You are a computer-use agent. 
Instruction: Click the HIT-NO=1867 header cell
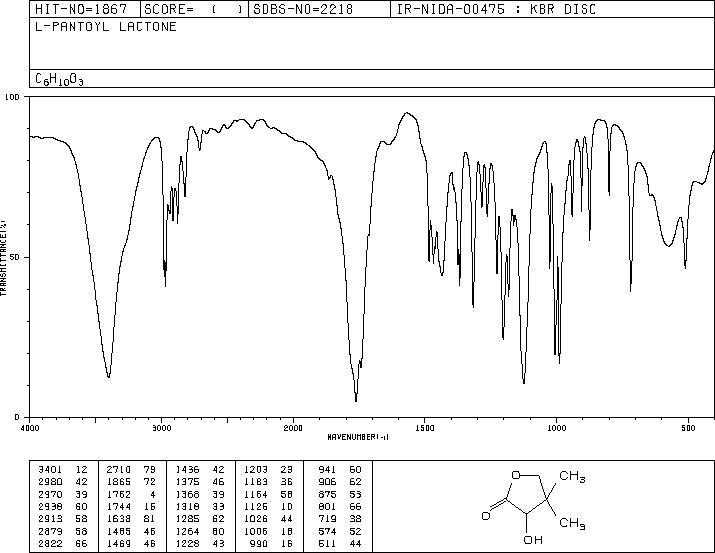(85, 9)
